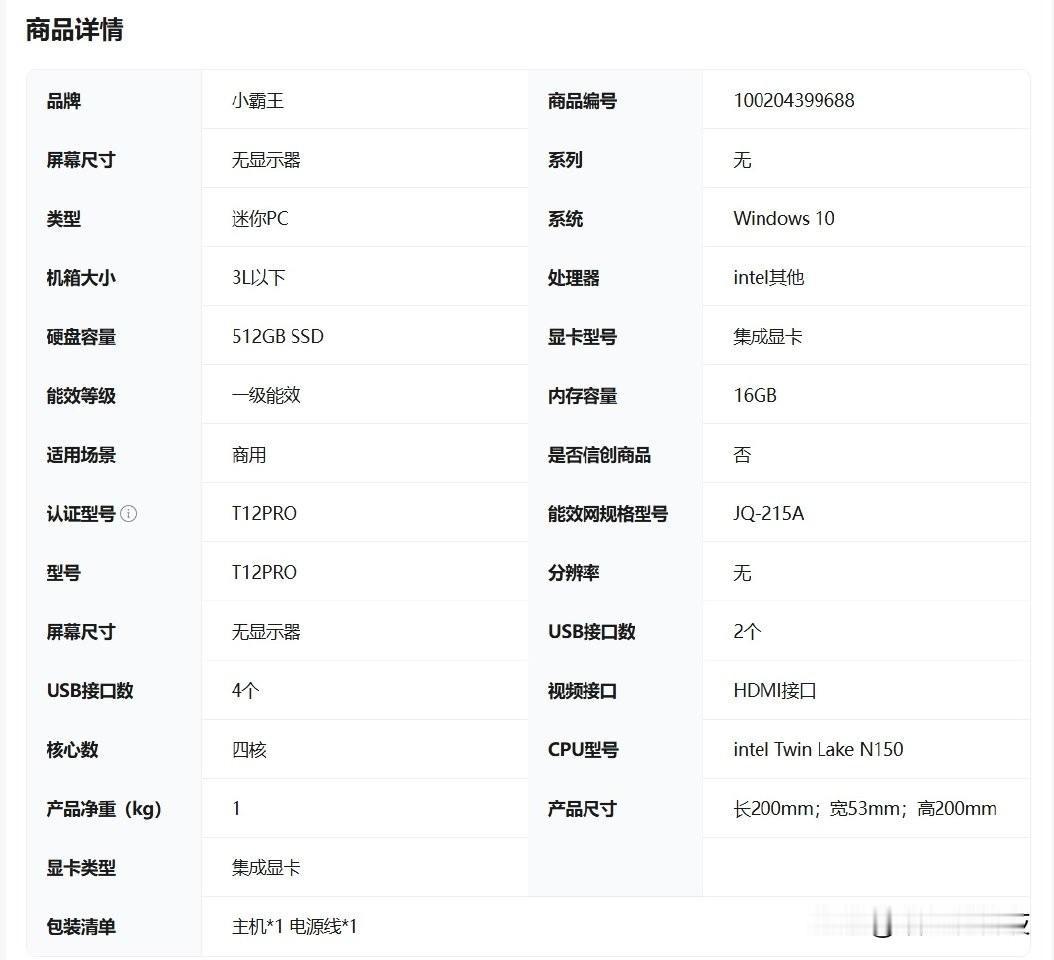Image resolution: width=1054 pixels, height=960 pixels.
Task: Select the 主机*1 电源线*1 value
Action: 294,927
